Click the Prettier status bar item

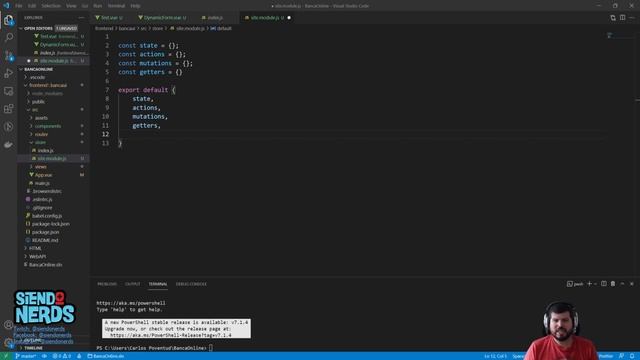click(606, 356)
